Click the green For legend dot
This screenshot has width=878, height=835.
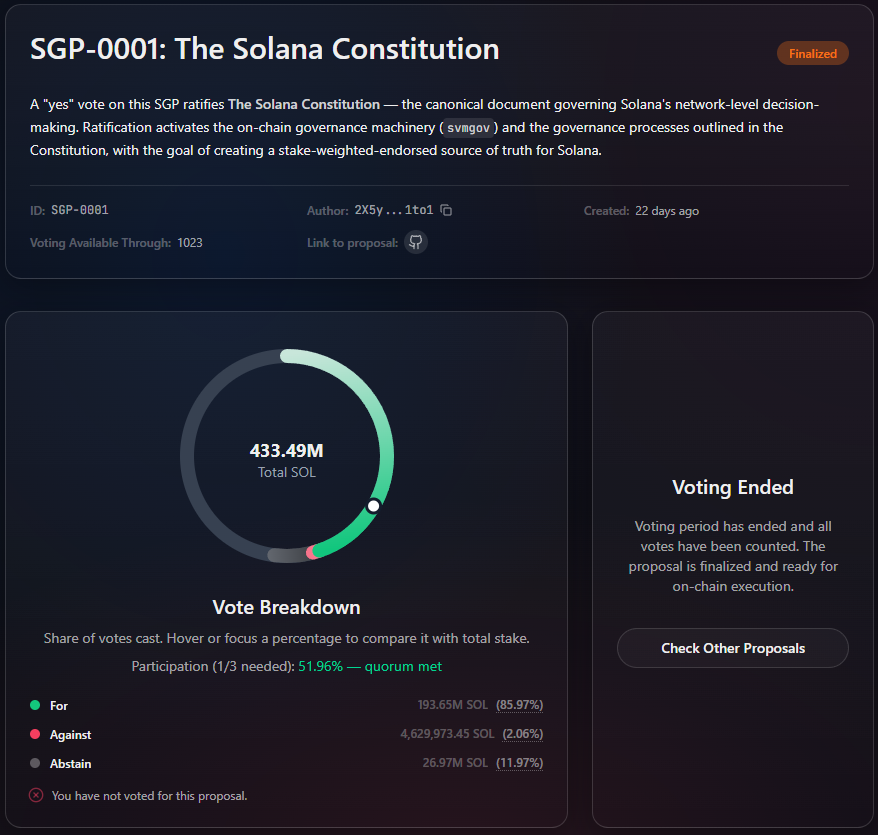(35, 705)
